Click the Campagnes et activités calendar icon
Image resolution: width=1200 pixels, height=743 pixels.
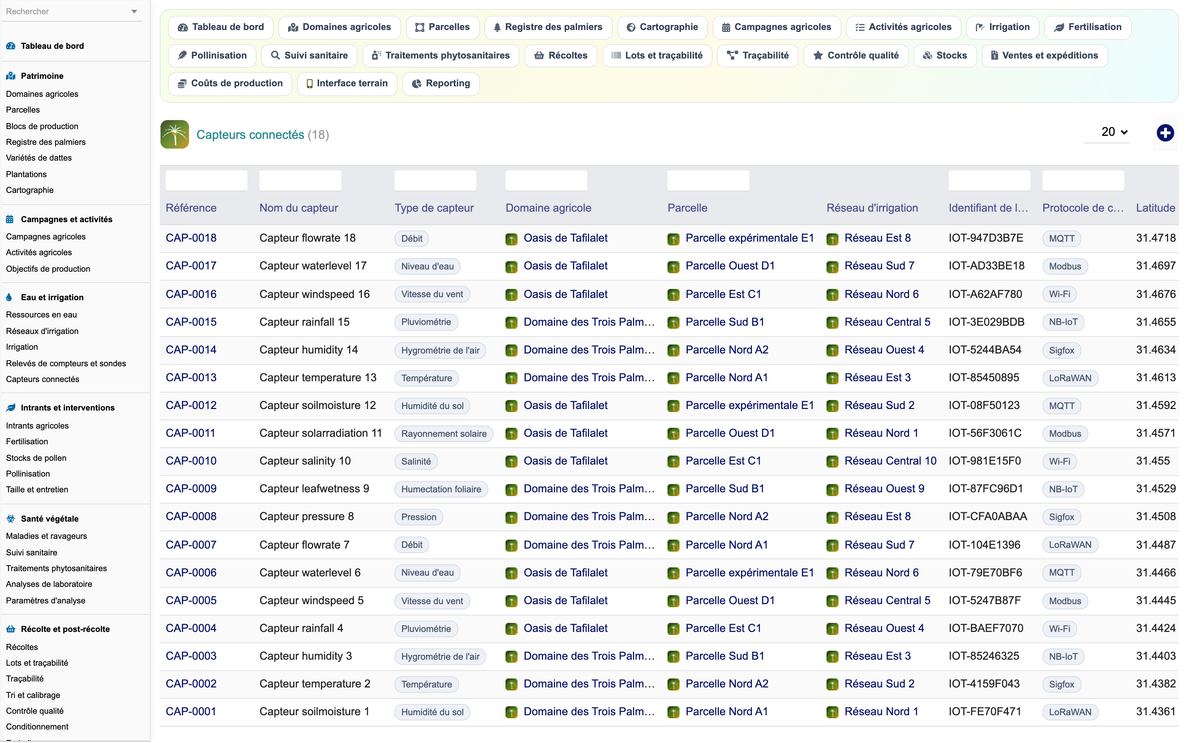[x=11, y=219]
